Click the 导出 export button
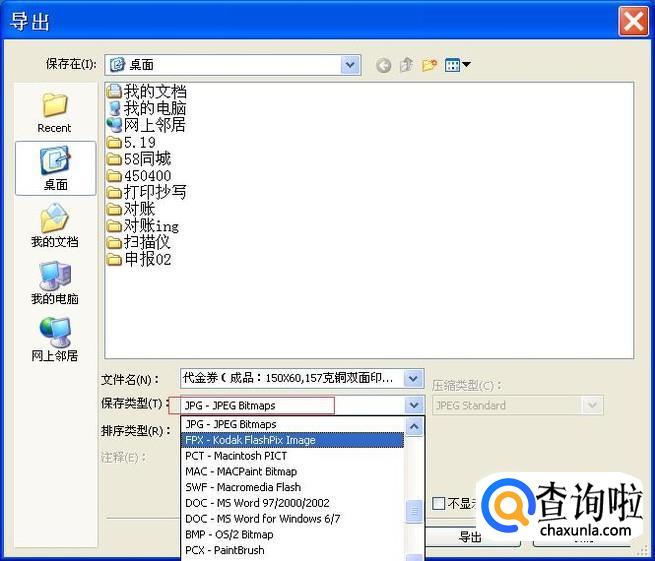 (472, 537)
